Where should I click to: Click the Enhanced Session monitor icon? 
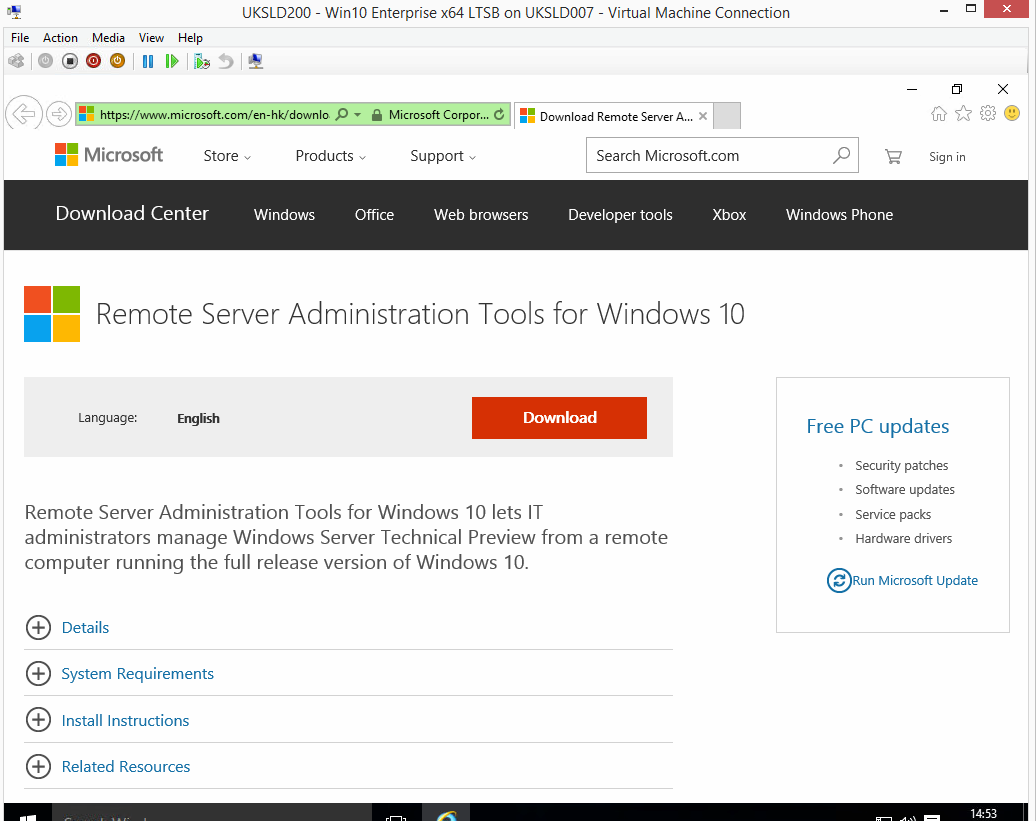click(x=256, y=61)
